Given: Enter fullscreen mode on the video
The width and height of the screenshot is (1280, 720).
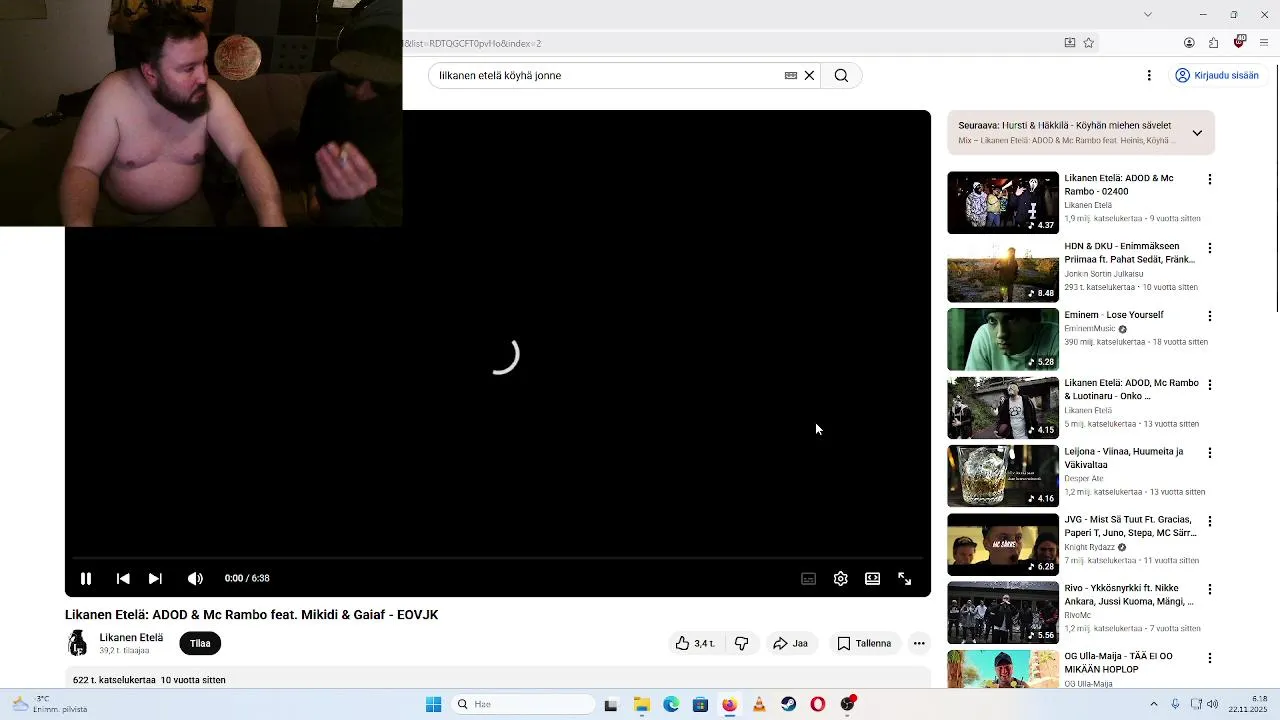Looking at the screenshot, I should [904, 578].
